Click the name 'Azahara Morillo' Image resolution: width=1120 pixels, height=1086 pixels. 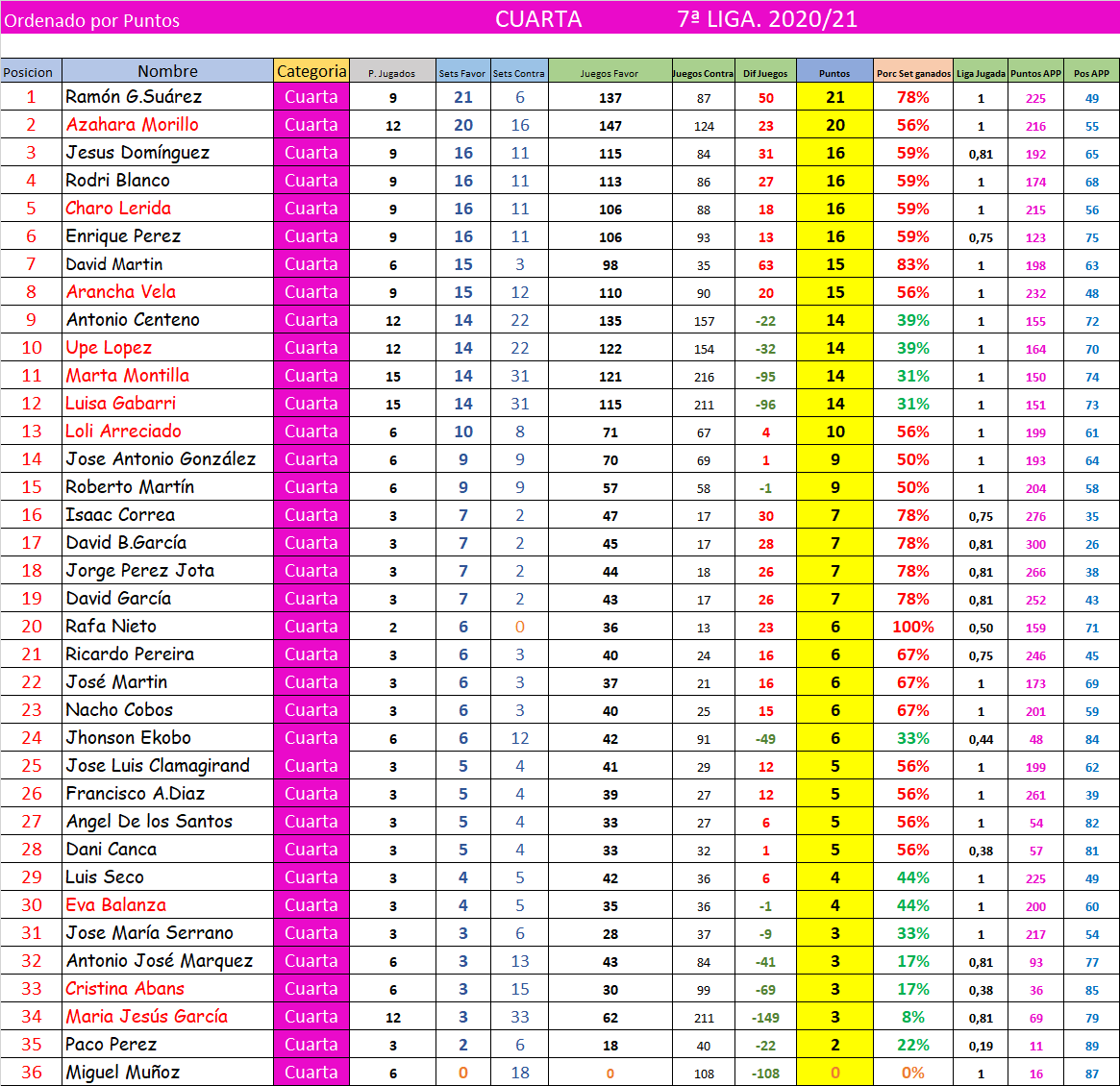132,124
